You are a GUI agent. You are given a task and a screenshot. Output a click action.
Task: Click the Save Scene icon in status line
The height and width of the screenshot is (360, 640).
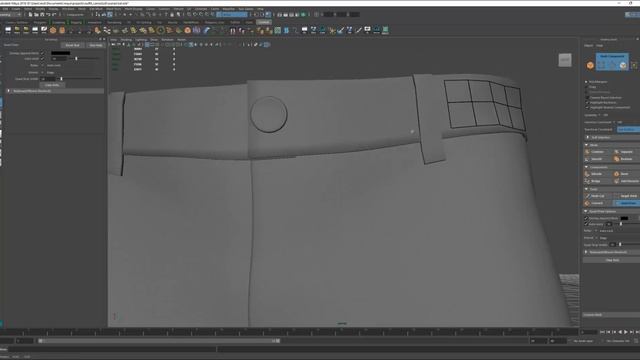point(42,15)
